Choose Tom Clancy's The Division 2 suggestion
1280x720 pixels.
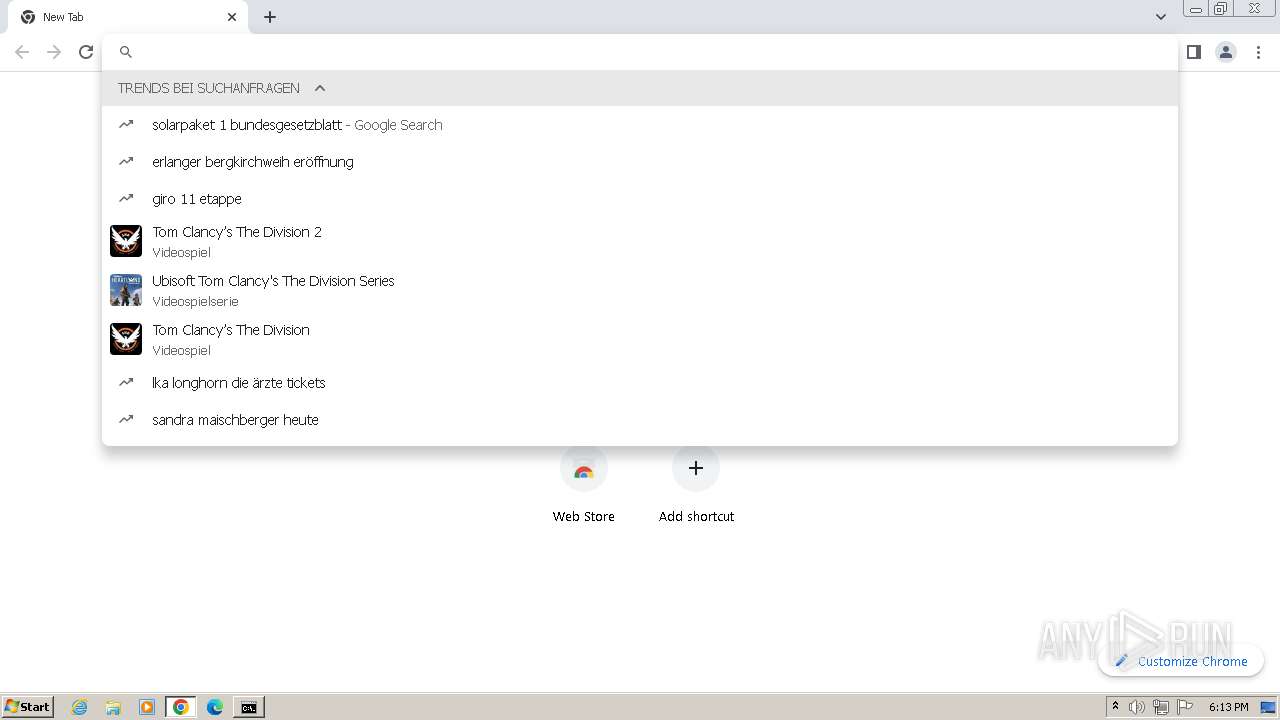640,242
